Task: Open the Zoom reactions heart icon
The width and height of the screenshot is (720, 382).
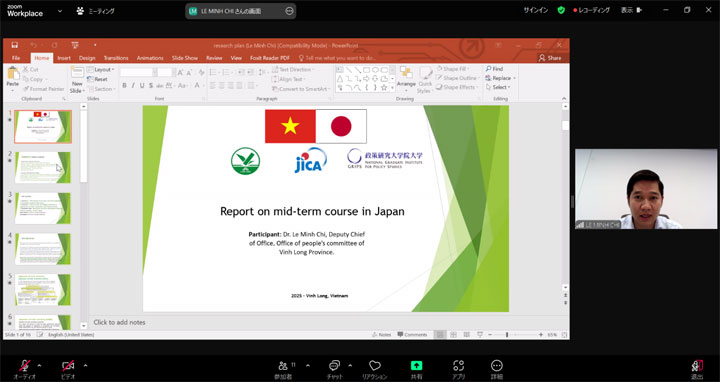Action: (x=375, y=365)
